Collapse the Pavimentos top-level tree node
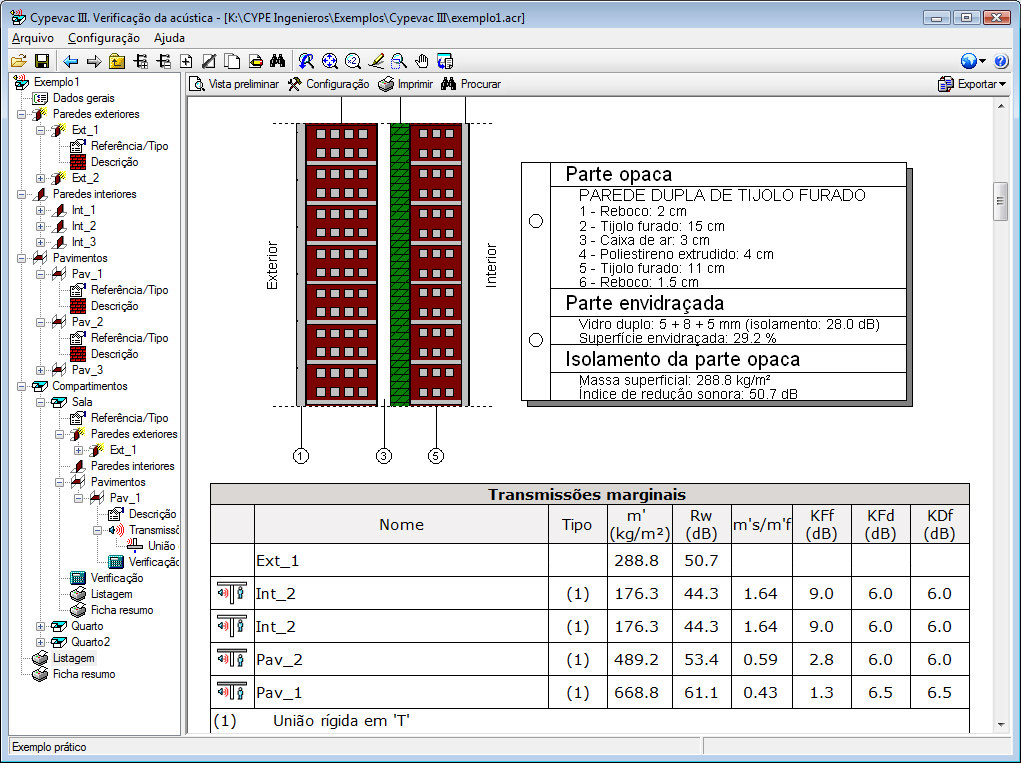 (22, 258)
